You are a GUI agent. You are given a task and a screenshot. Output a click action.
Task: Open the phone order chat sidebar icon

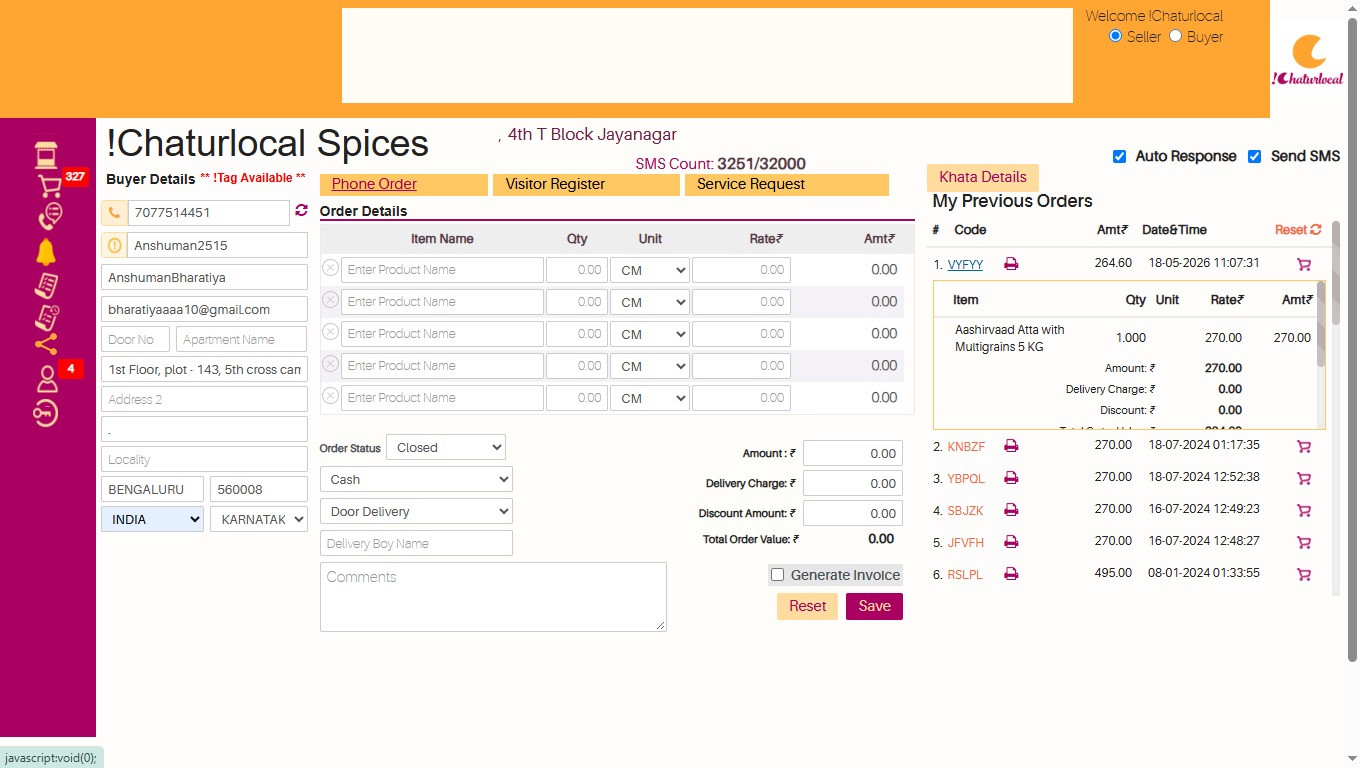(x=49, y=217)
